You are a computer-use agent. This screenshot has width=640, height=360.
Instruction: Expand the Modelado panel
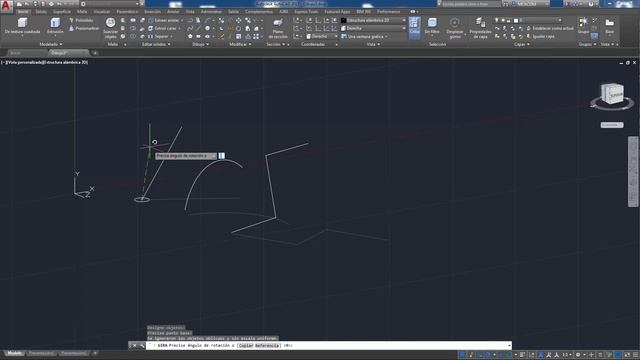click(51, 44)
